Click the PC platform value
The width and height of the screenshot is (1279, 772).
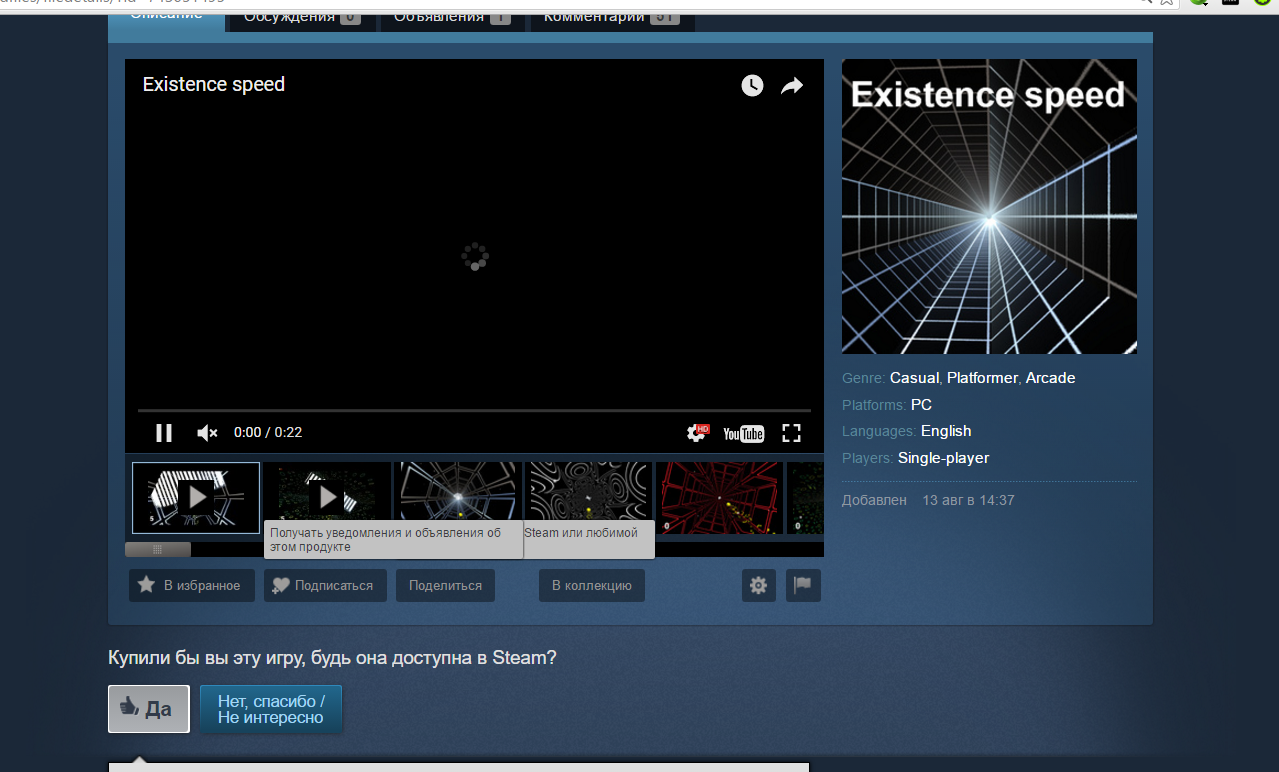click(x=921, y=405)
